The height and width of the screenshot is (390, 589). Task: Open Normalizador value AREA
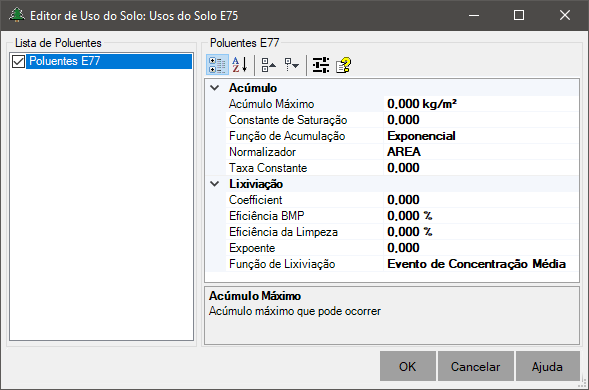[481, 152]
